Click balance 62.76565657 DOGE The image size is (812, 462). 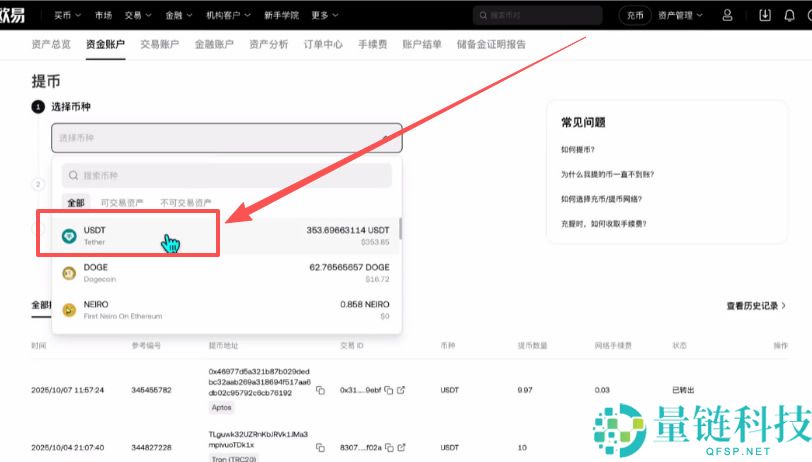tap(349, 267)
